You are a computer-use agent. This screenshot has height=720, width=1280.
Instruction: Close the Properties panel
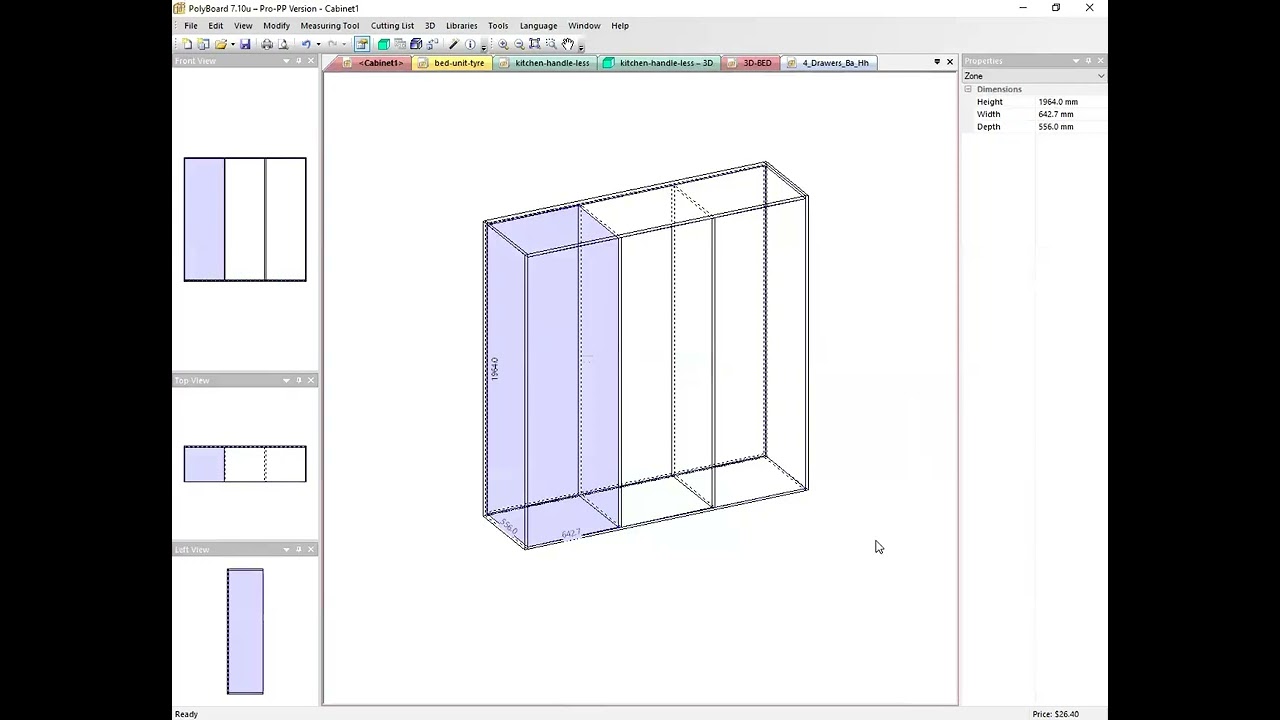point(1101,61)
